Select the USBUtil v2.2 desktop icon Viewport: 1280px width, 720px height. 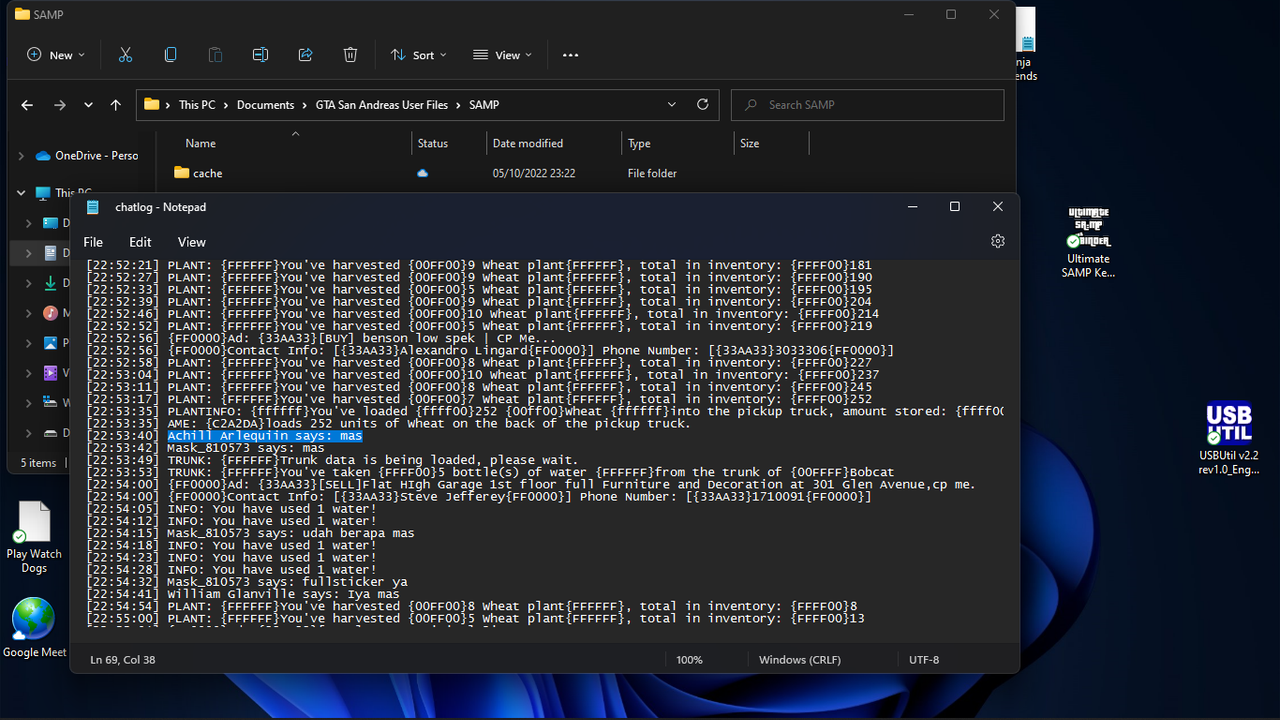pos(1229,439)
